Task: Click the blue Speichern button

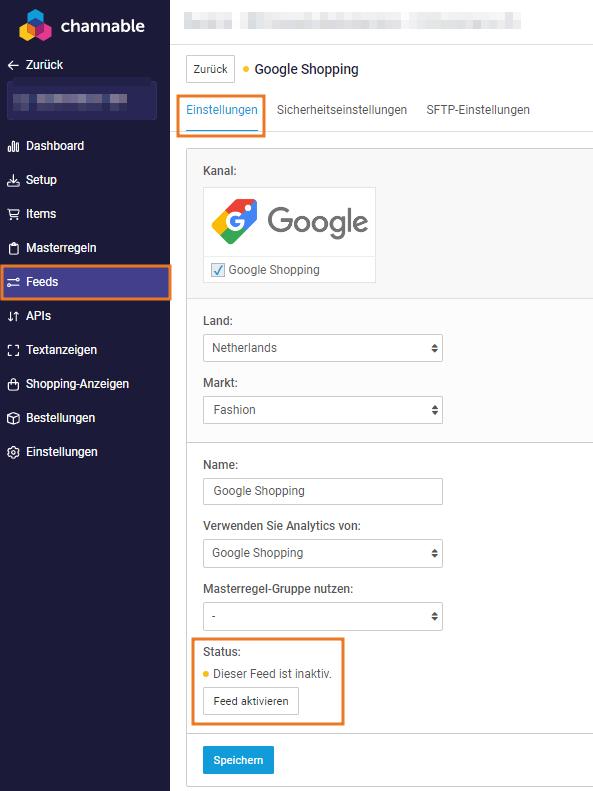Action: point(239,760)
